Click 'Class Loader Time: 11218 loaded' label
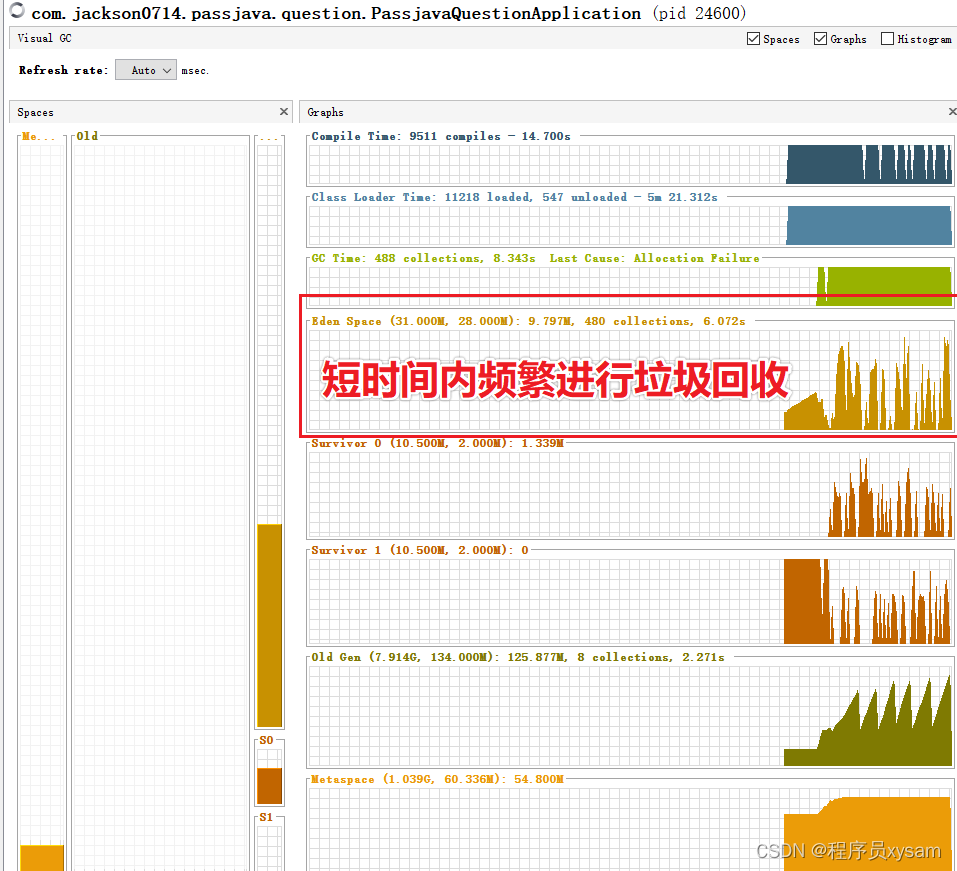This screenshot has height=871, width=957. (x=421, y=197)
